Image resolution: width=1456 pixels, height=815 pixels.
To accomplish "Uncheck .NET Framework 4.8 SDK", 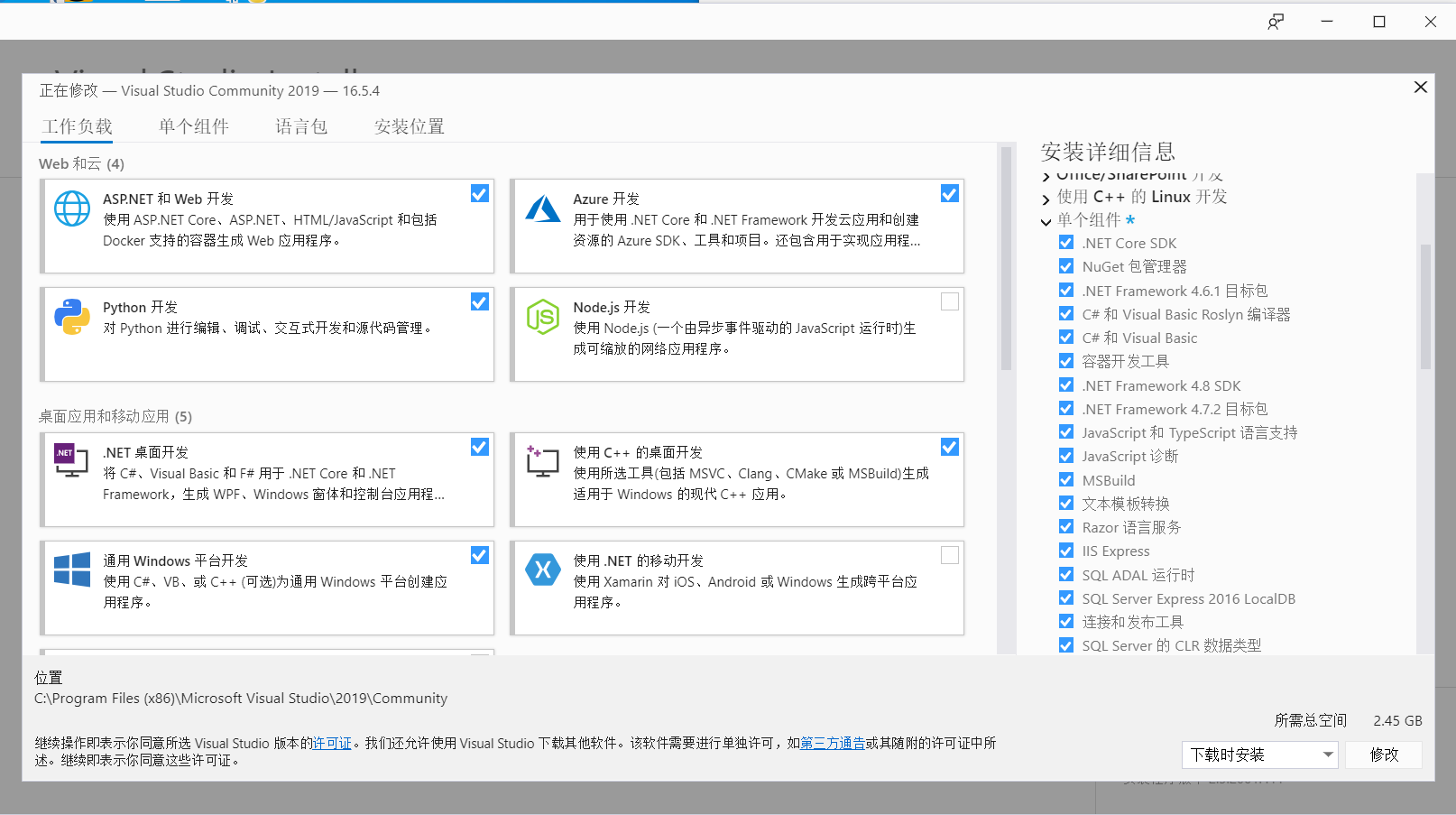I will pos(1066,384).
